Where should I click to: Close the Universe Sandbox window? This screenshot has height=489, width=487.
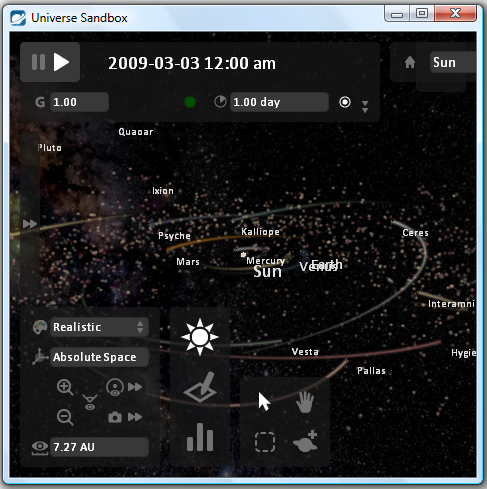click(455, 14)
